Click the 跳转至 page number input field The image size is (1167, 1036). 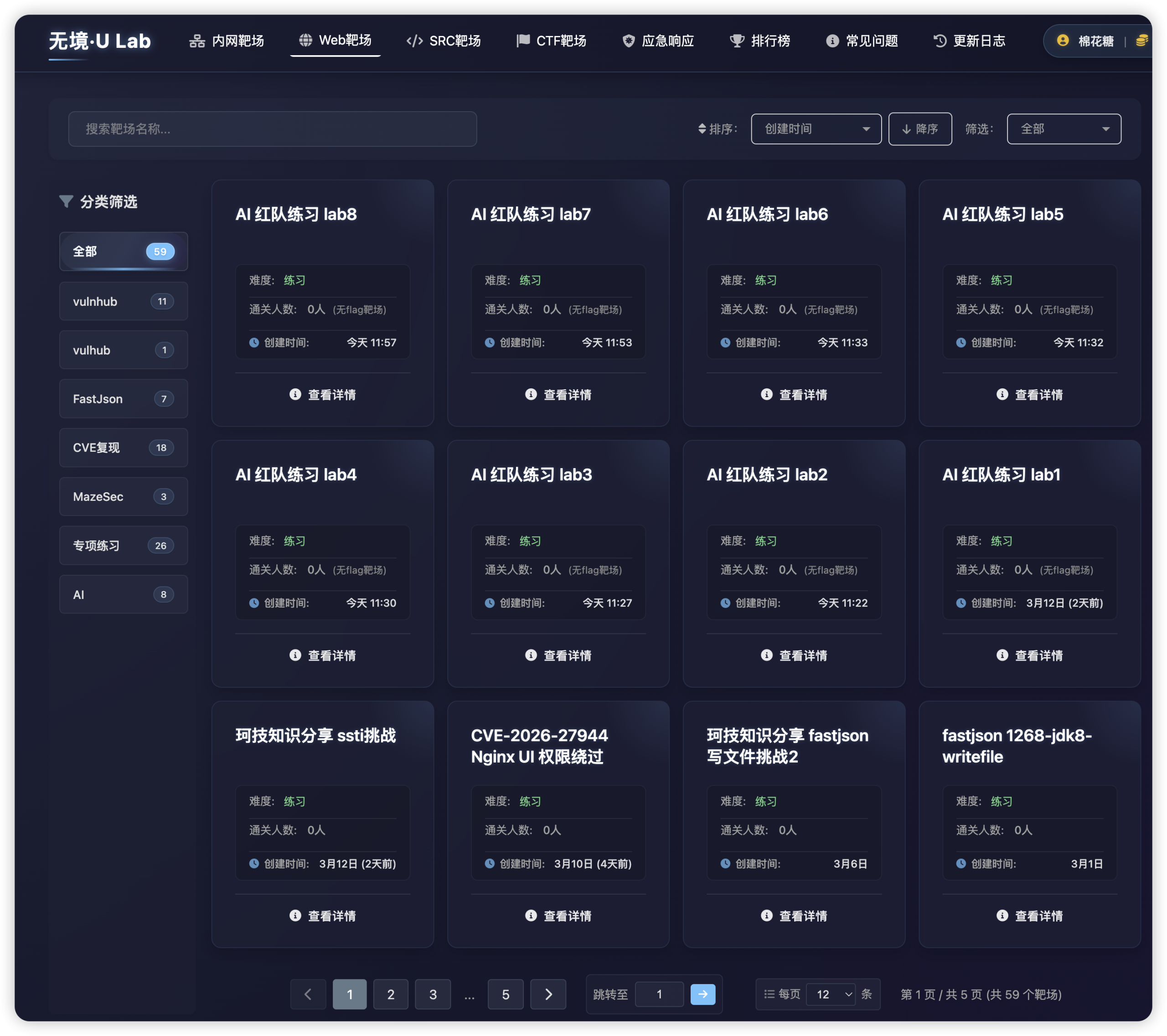pyautogui.click(x=660, y=994)
